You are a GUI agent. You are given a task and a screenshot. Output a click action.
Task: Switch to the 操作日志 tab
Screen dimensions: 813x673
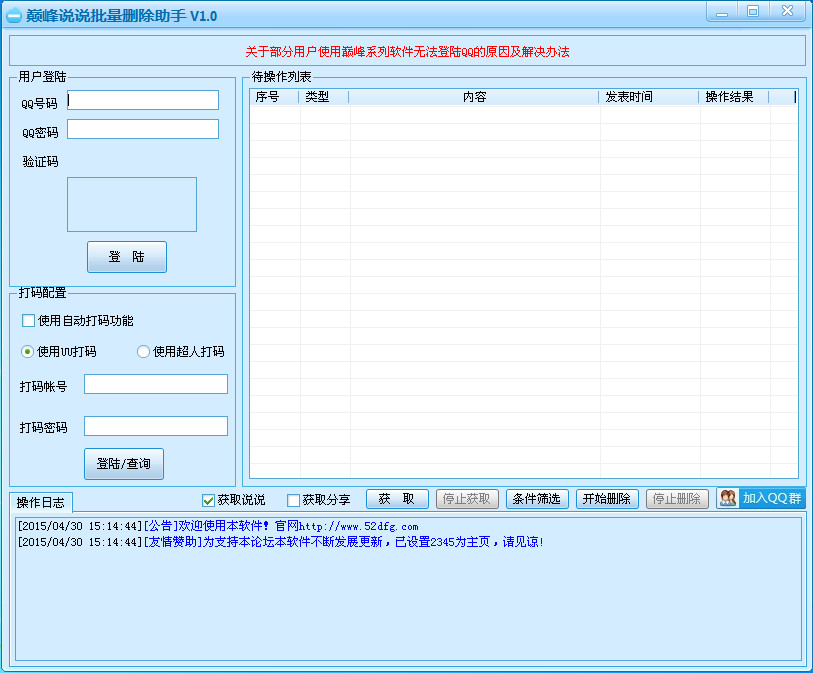[41, 502]
